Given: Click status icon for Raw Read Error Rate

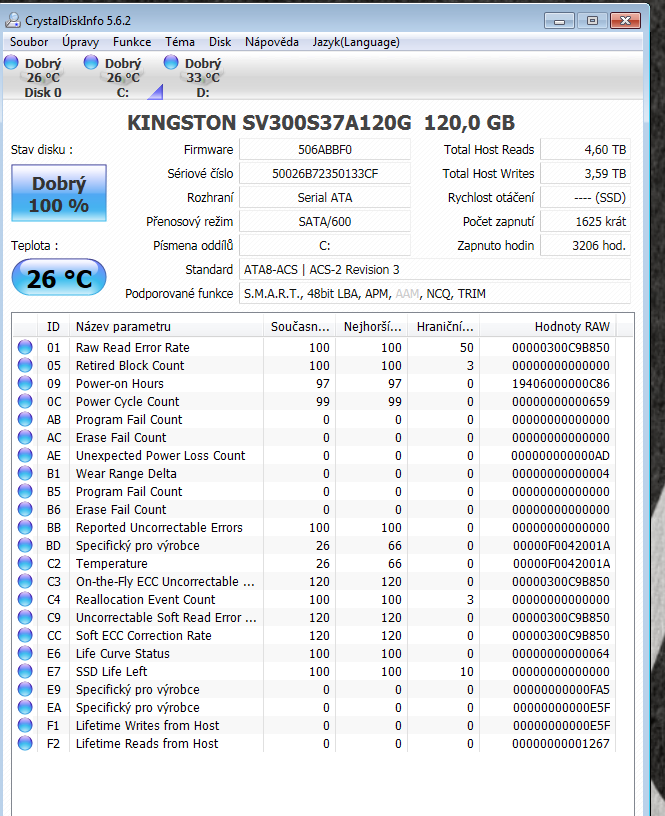Looking at the screenshot, I should click(x=25, y=347).
